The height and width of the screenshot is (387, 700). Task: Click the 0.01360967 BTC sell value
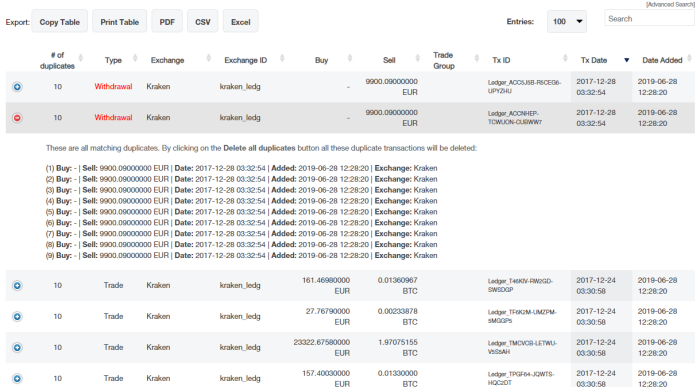pyautogui.click(x=397, y=286)
